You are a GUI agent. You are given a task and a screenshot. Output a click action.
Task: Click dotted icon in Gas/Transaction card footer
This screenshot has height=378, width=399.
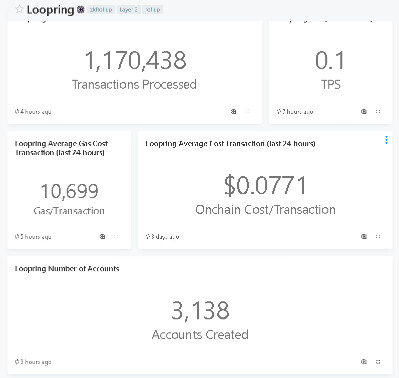click(116, 237)
